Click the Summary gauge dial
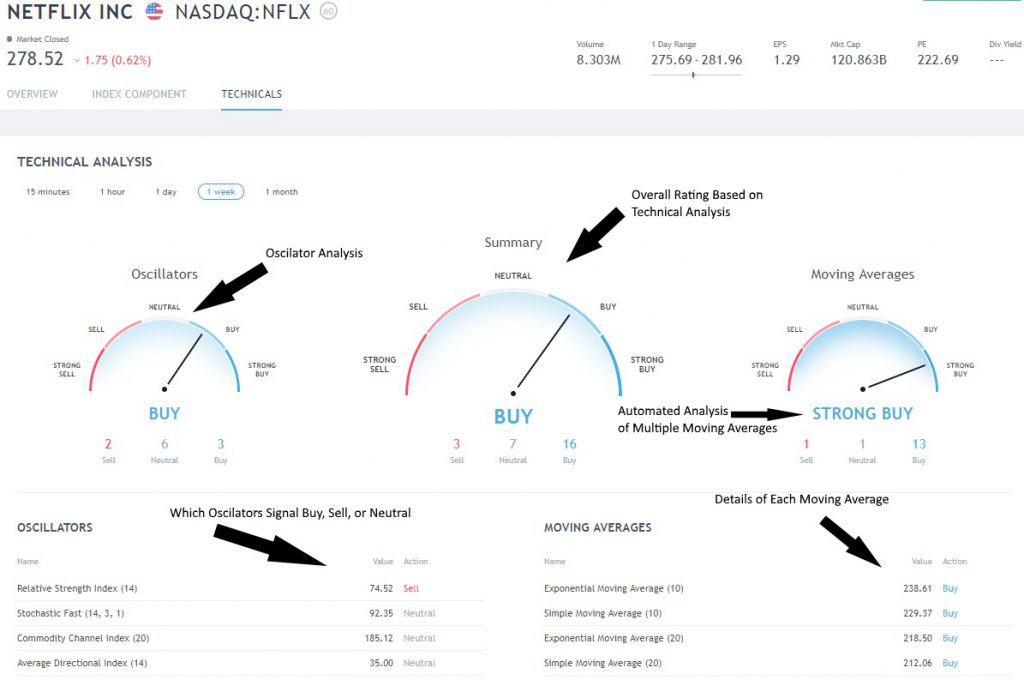 (513, 343)
